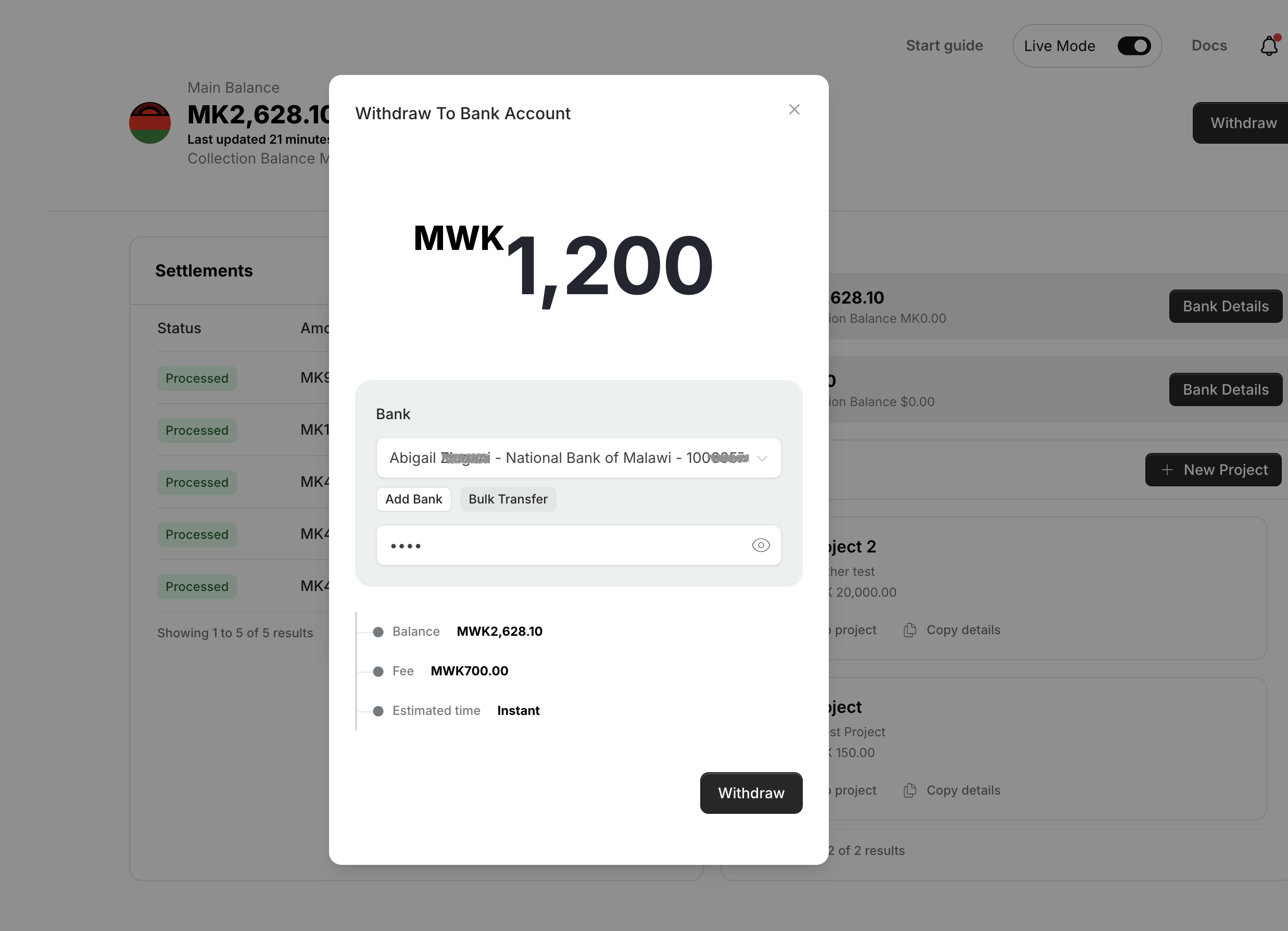Screen dimensions: 1288x931
Task: Click the top-right page Withdraw button
Action: tap(1243, 123)
